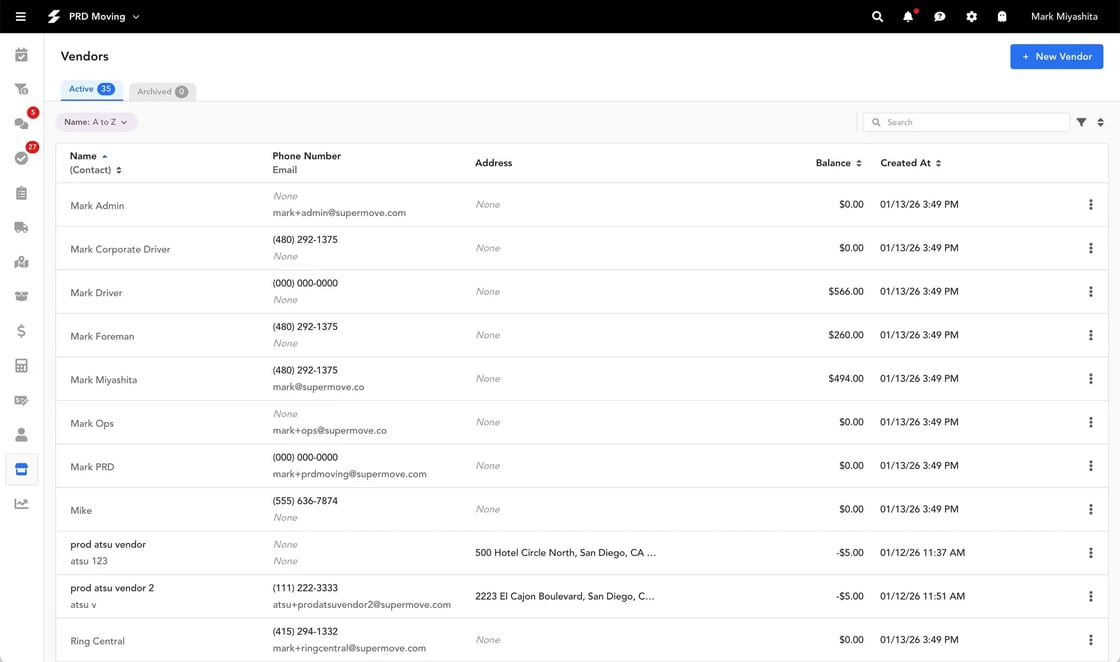1120x662 pixels.
Task: Open the person sidebar icon
Action: click(21, 434)
